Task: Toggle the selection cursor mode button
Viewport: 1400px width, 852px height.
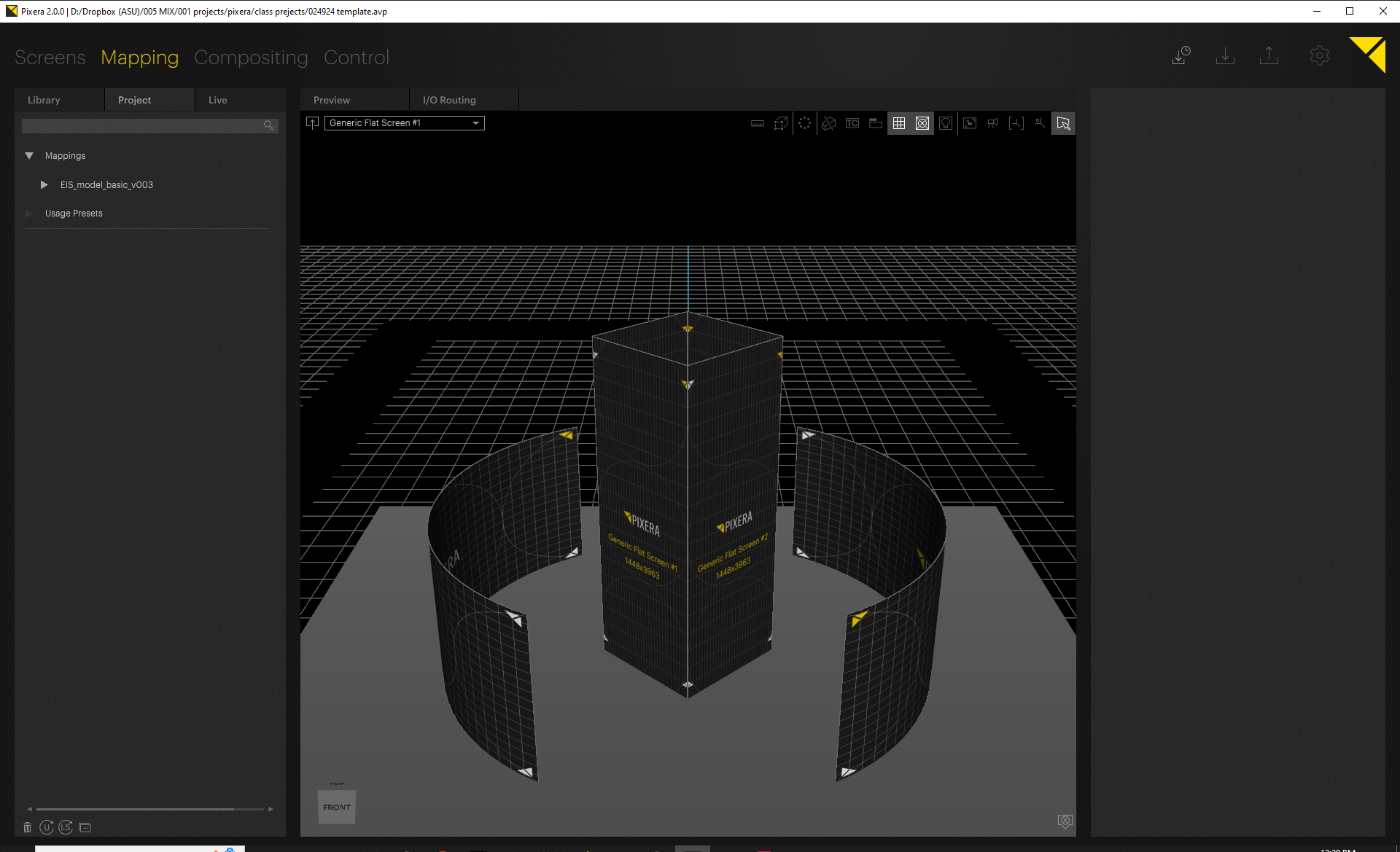Action: pyautogui.click(x=1063, y=124)
